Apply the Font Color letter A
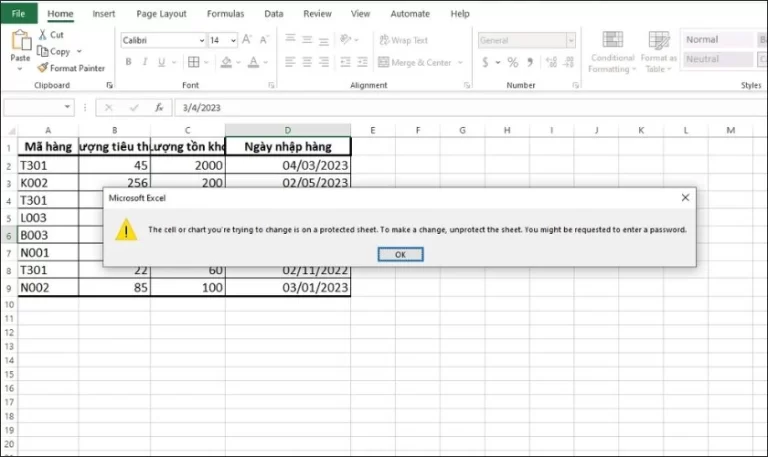 pos(253,62)
